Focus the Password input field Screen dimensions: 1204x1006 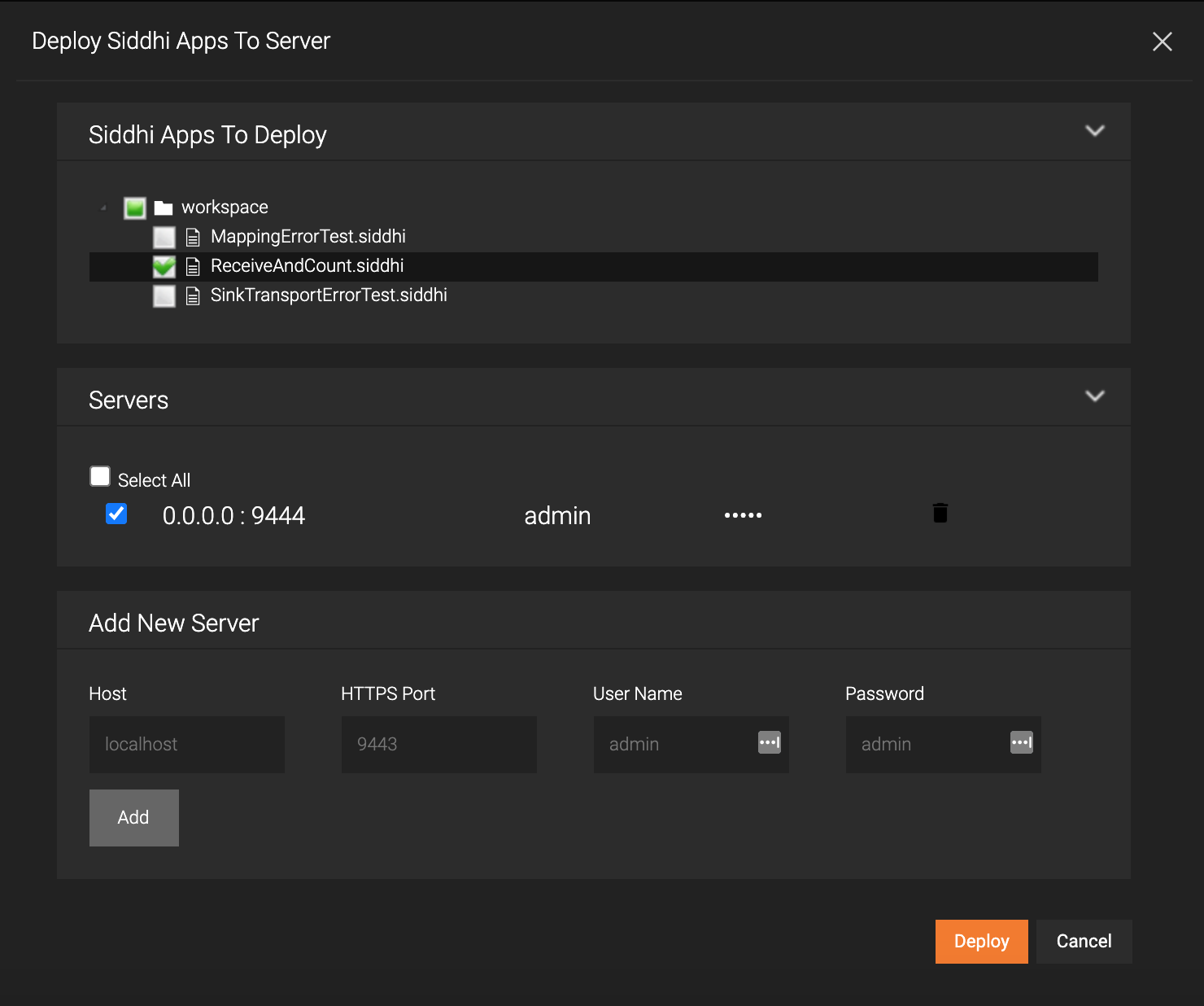(944, 745)
